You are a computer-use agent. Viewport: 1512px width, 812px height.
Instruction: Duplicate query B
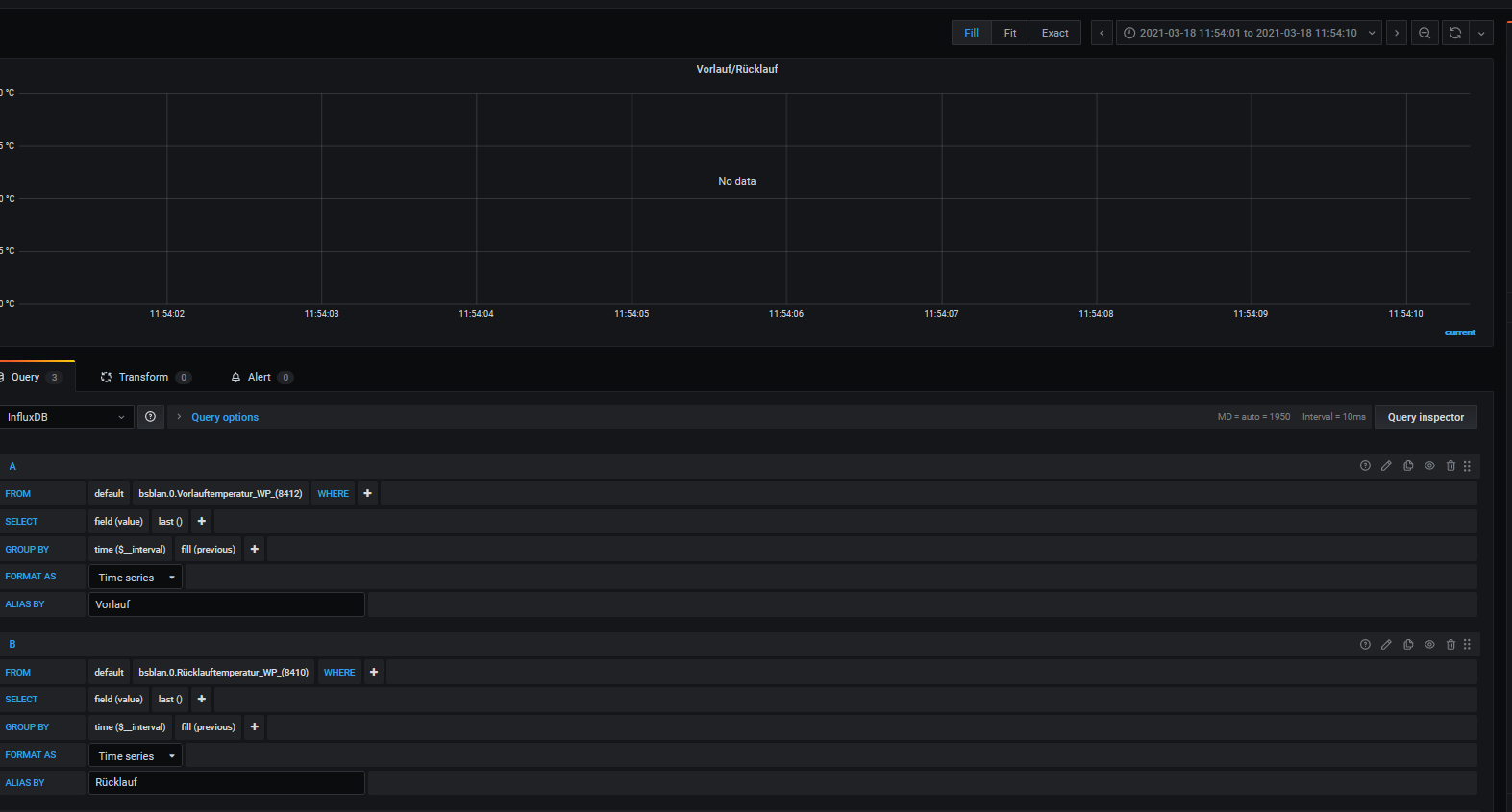1408,645
